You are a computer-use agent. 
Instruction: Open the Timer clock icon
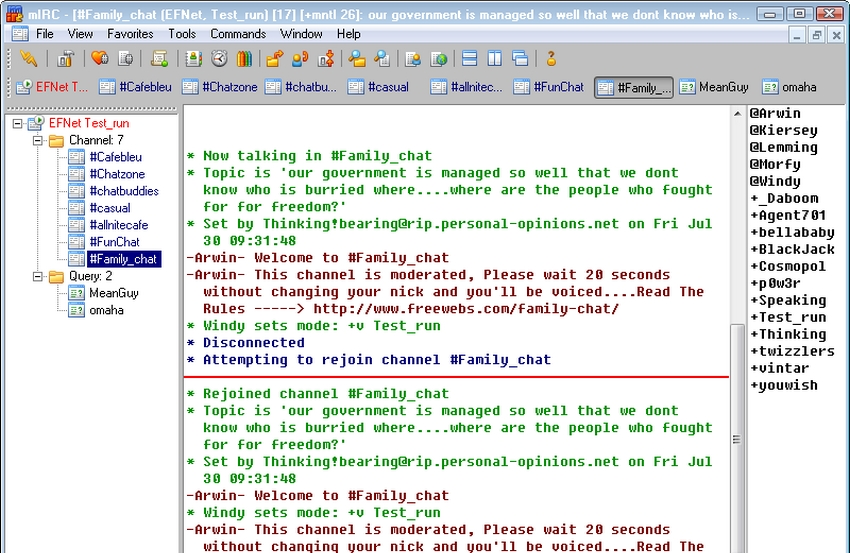[x=219, y=59]
